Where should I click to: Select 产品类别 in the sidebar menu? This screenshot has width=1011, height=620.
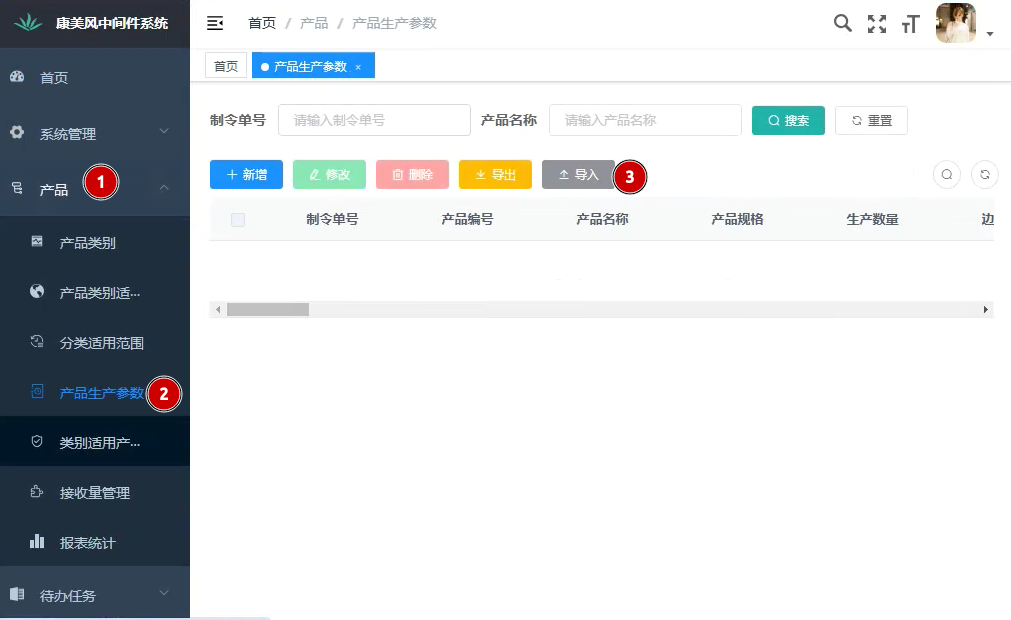click(88, 243)
